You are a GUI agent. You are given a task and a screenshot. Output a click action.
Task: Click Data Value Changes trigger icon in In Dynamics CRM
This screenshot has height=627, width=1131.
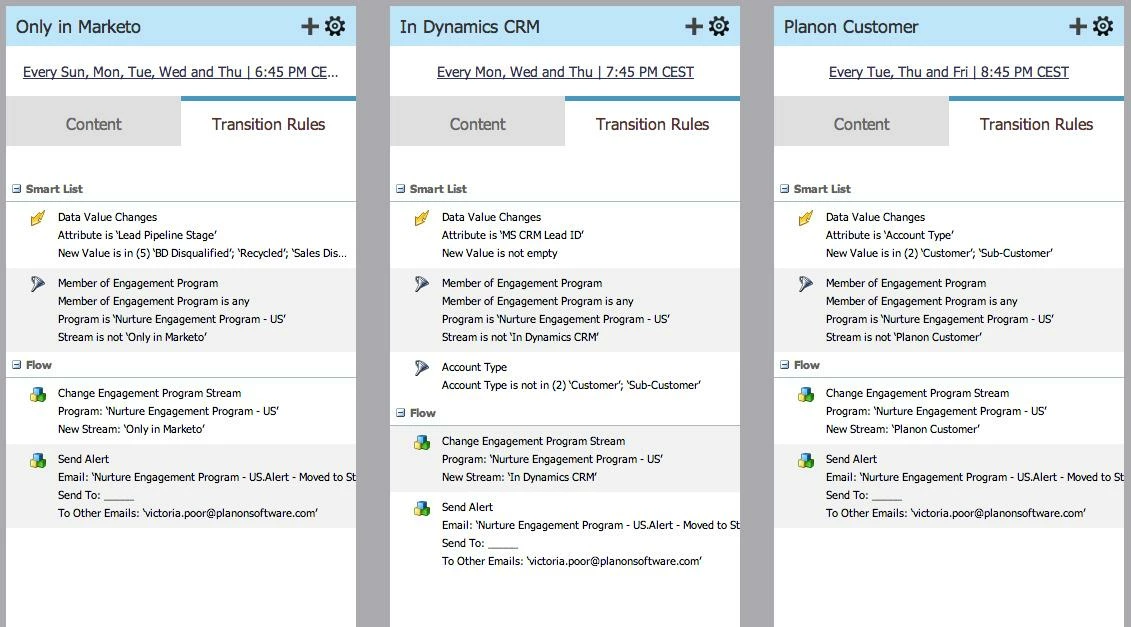pyautogui.click(x=422, y=218)
